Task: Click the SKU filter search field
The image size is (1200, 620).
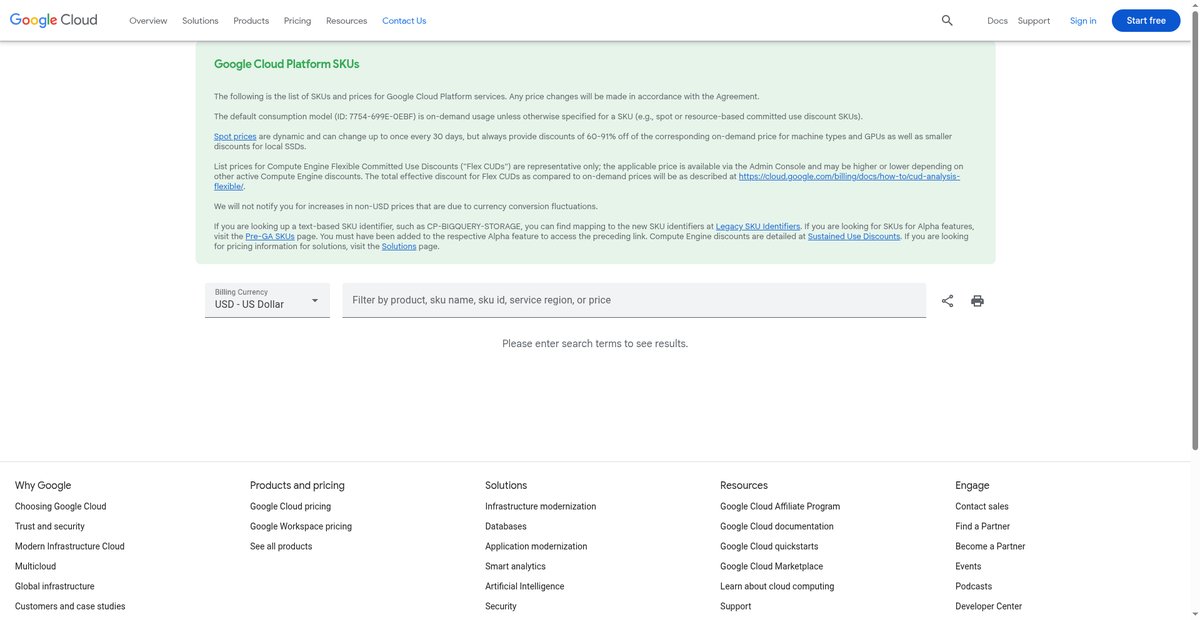Action: (634, 300)
